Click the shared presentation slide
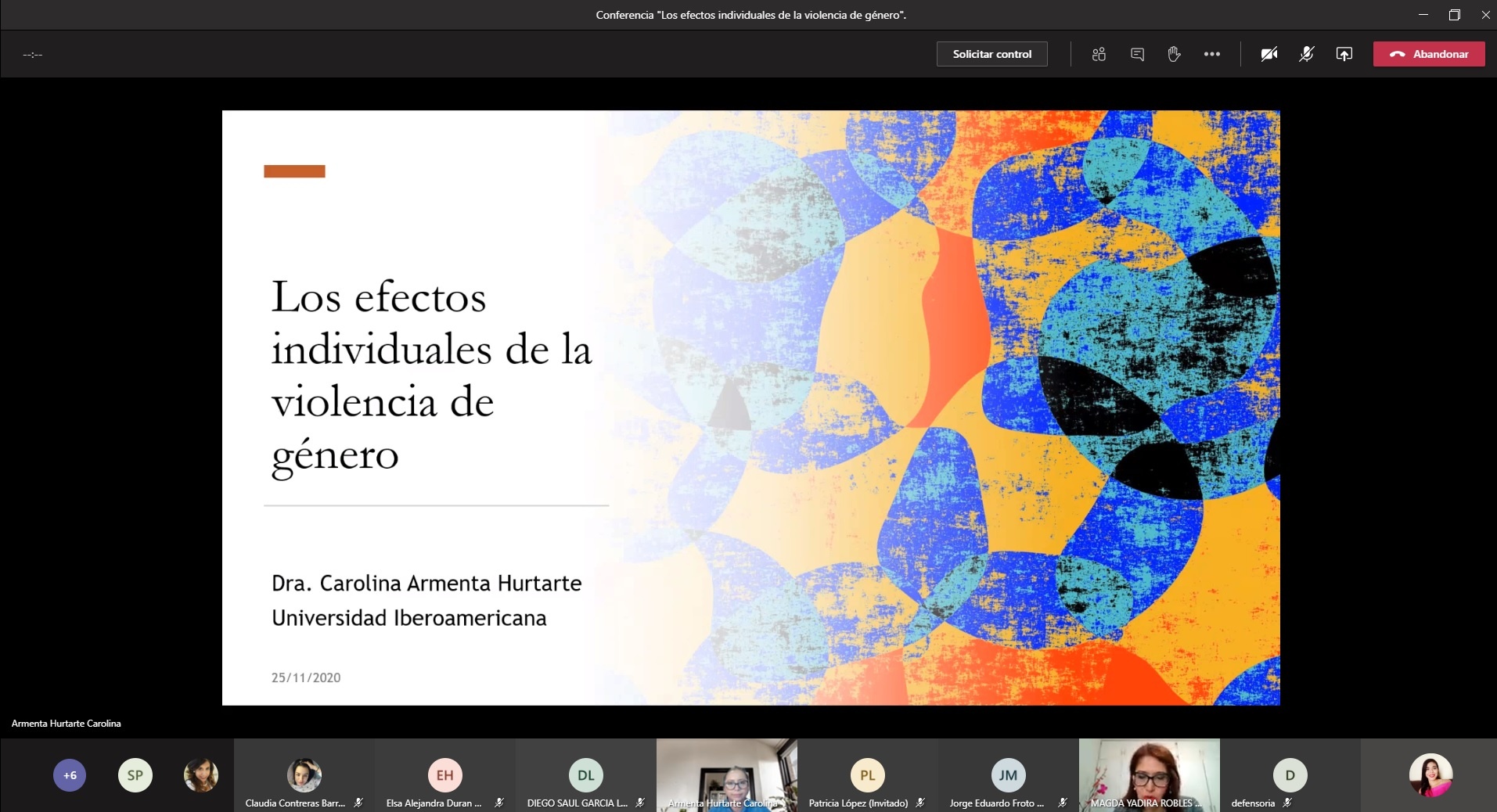The image size is (1497, 812). (750, 408)
